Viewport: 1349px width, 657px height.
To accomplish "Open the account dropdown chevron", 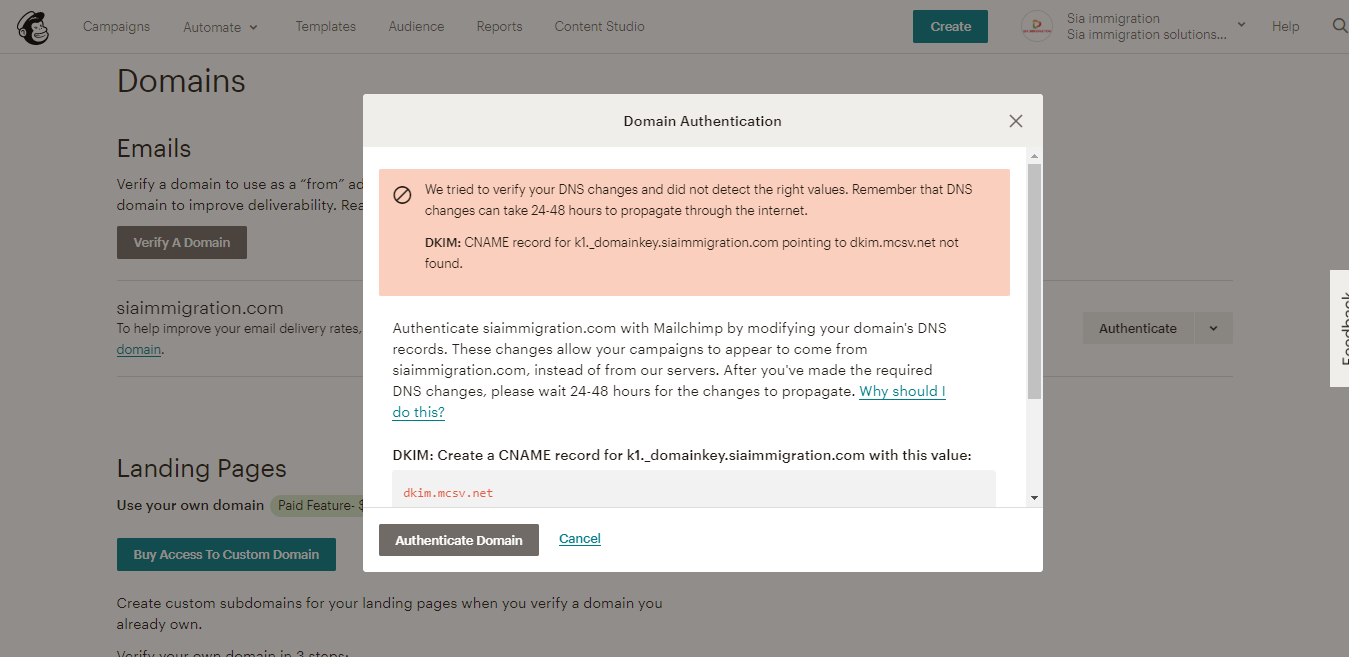I will (1241, 24).
